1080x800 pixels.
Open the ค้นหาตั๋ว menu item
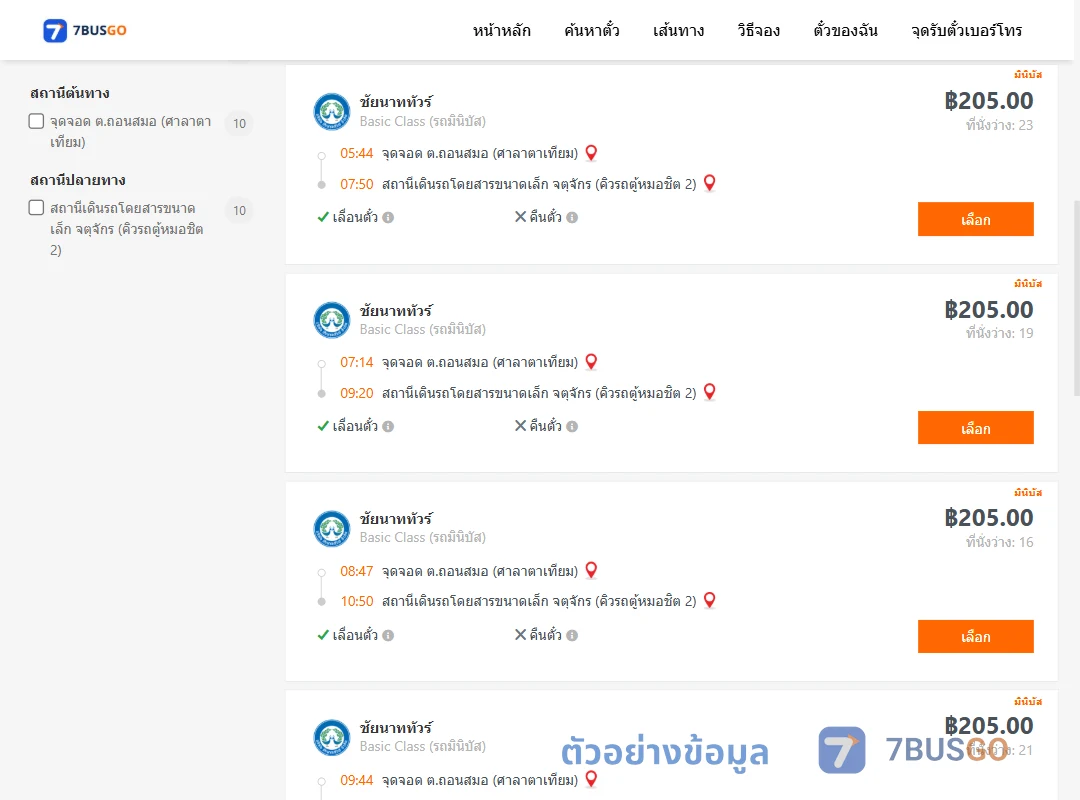pos(592,30)
